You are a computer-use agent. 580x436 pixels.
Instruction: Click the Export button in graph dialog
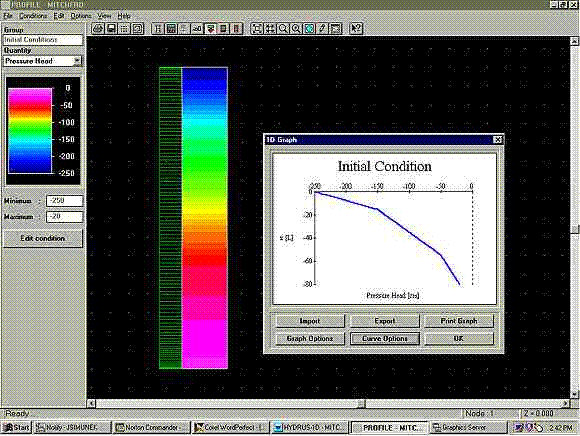click(x=385, y=321)
